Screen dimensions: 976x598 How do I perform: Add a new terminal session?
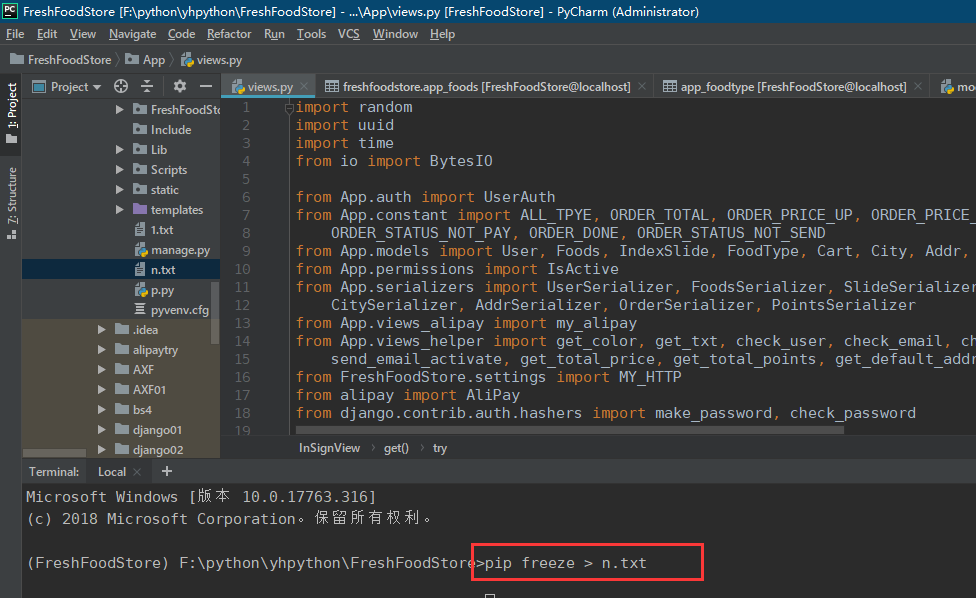167,471
